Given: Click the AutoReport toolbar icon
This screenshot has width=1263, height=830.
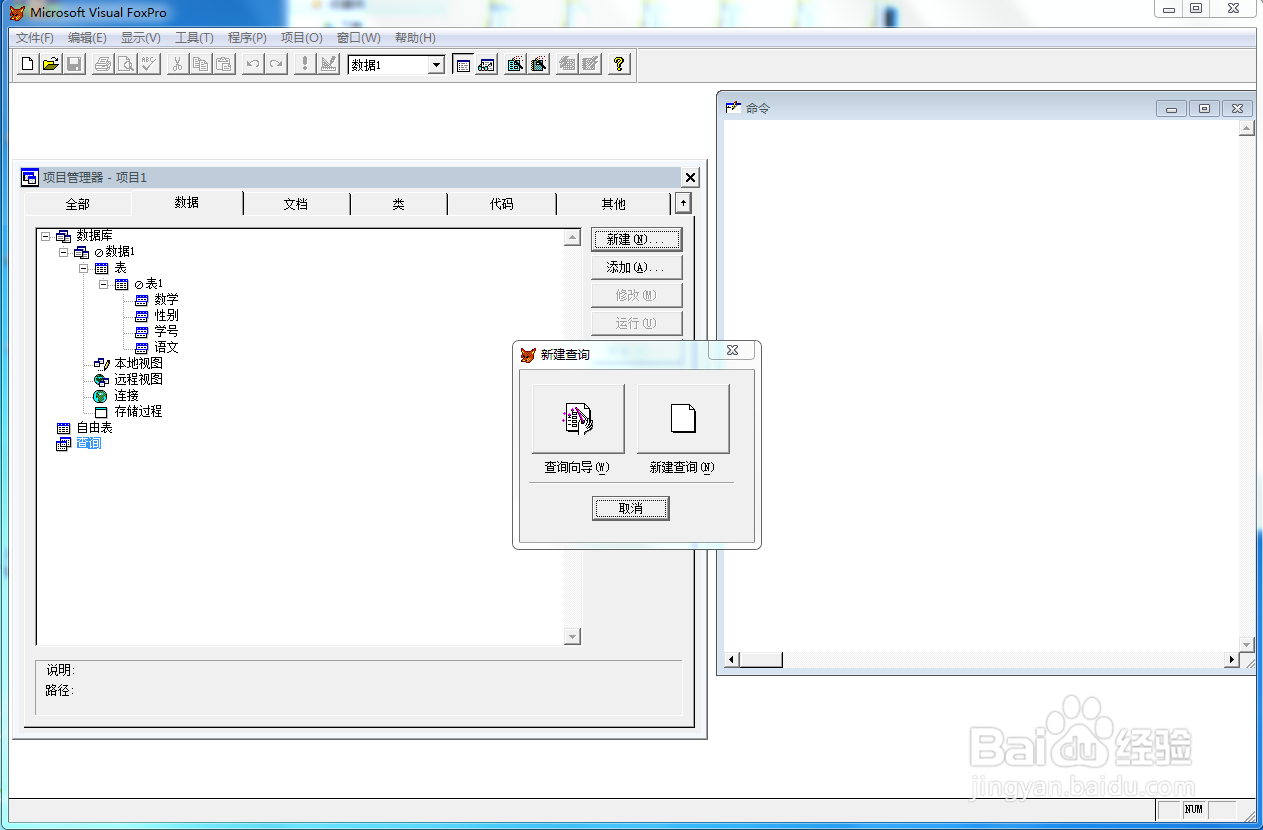Looking at the screenshot, I should (590, 64).
